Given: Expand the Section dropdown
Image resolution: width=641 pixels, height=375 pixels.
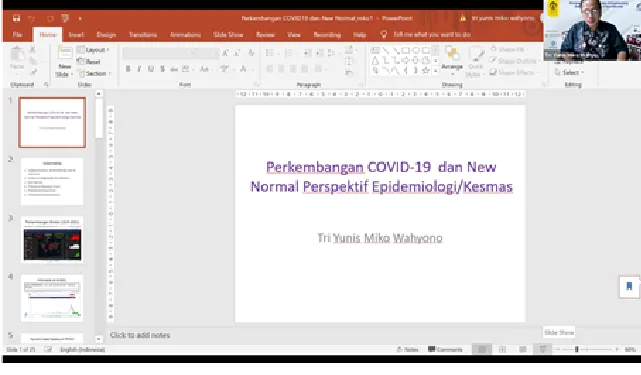Looking at the screenshot, I should click(94, 73).
